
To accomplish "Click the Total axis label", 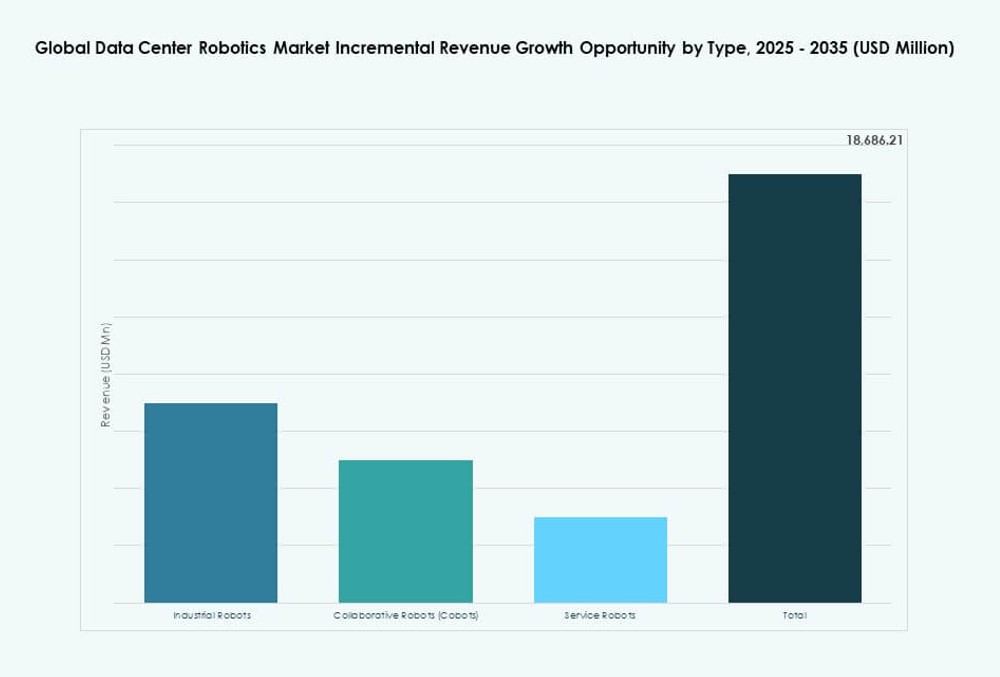I will (794, 615).
